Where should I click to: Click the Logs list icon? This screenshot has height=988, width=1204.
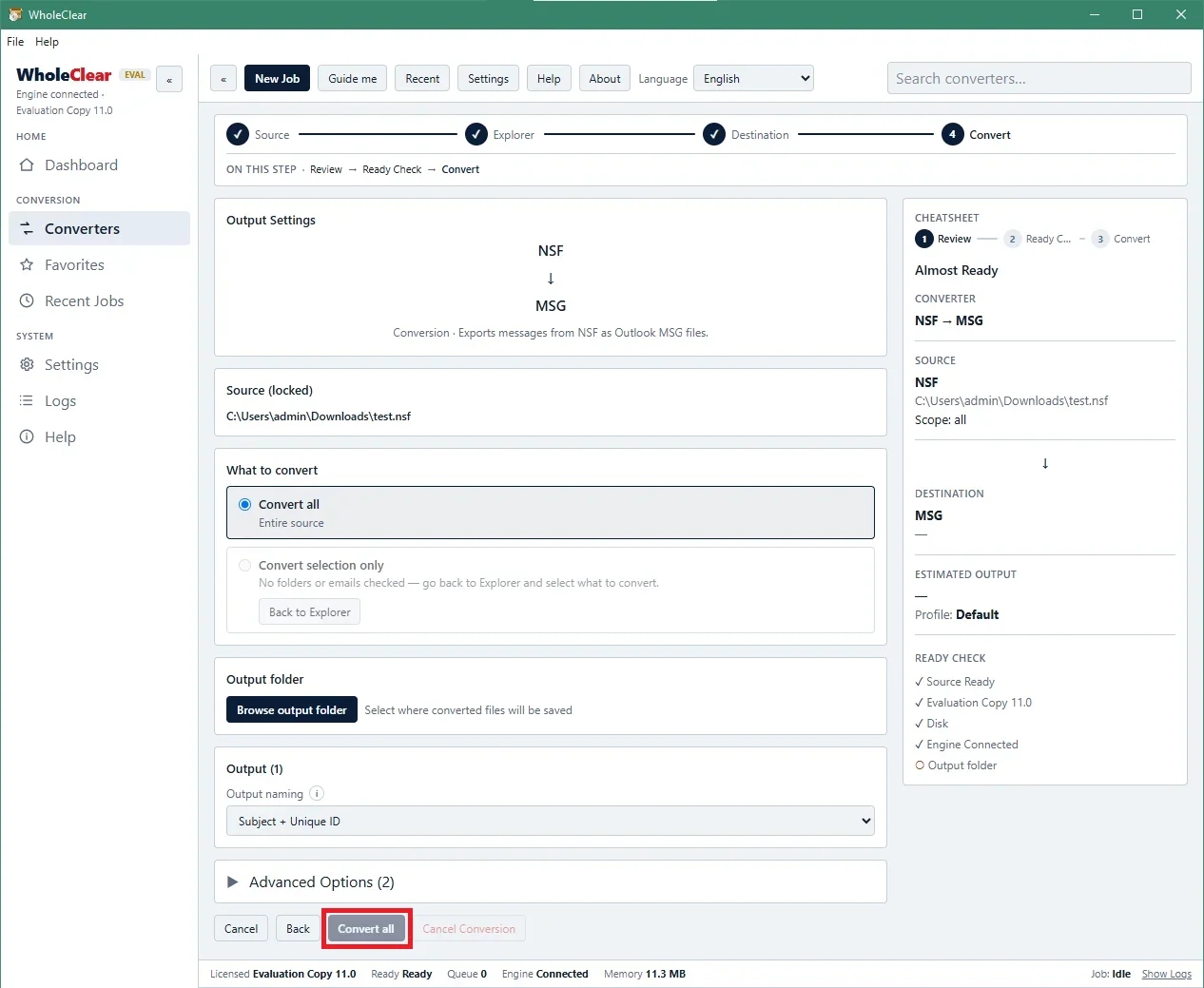point(27,401)
